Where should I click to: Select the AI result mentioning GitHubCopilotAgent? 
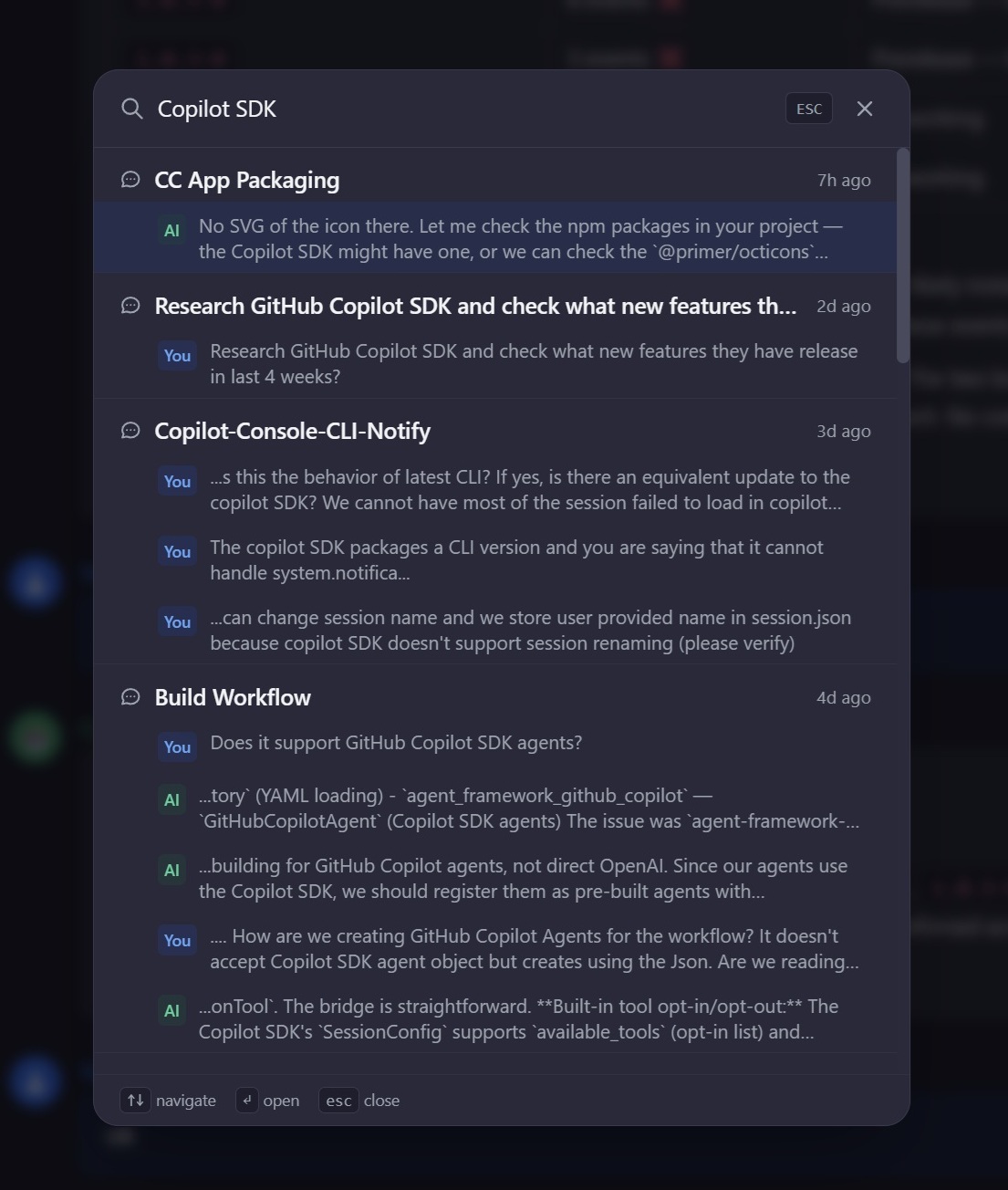(x=529, y=809)
